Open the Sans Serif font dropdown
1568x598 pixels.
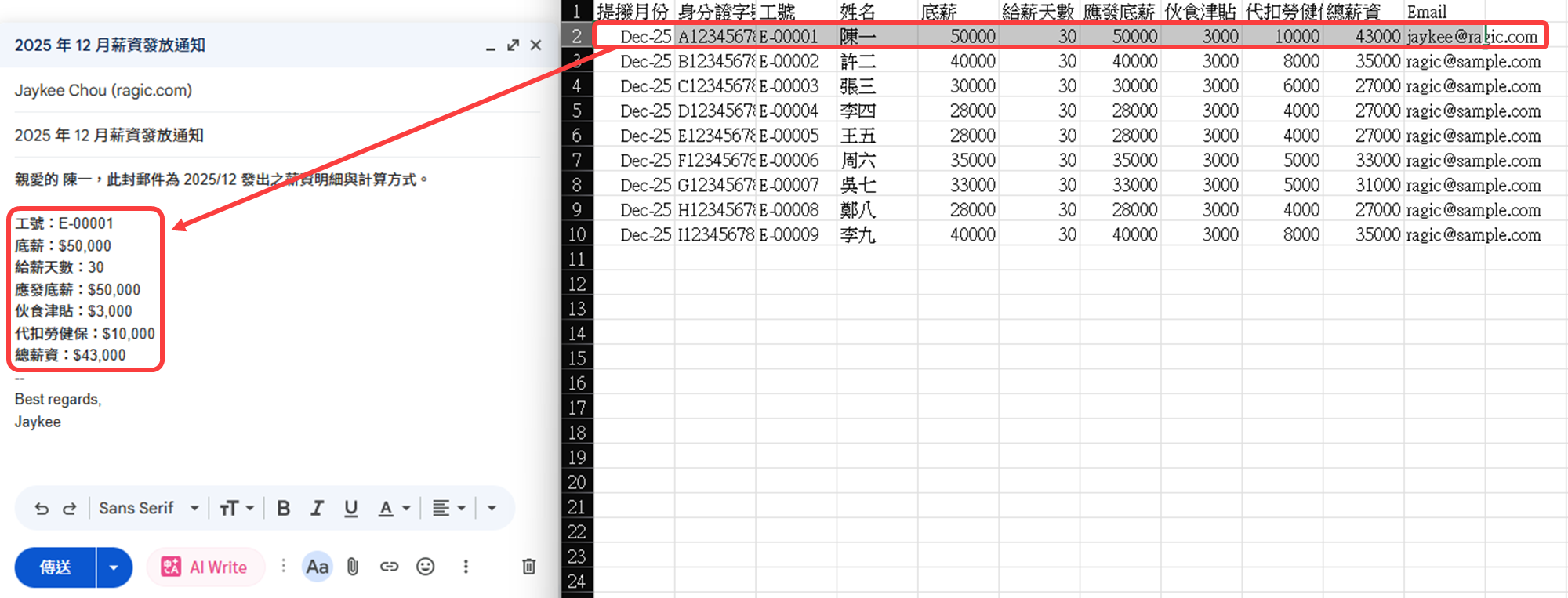click(x=148, y=509)
